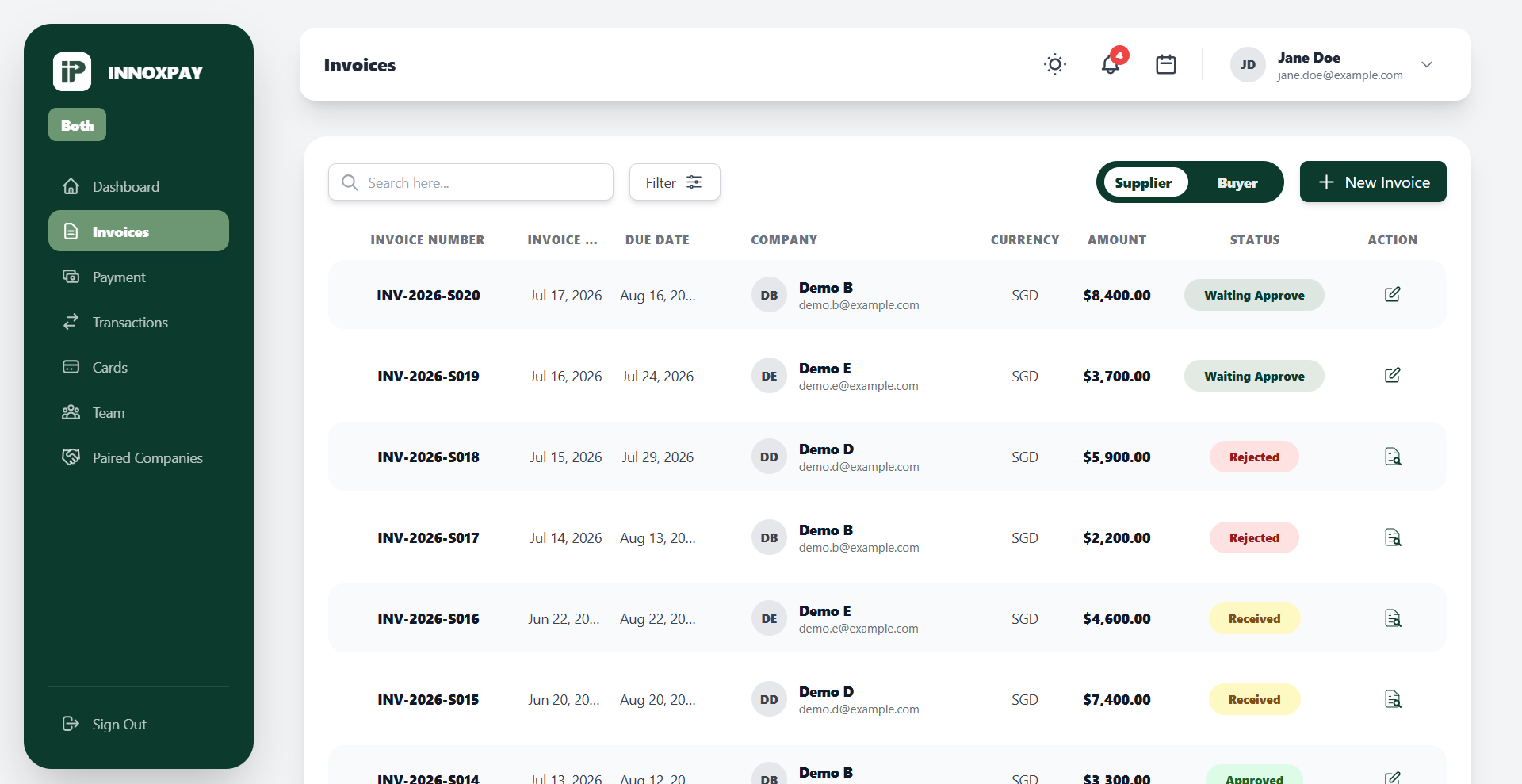Select invoice number INV-2026-S019
Viewport: 1522px width, 784px height.
pyautogui.click(x=428, y=376)
